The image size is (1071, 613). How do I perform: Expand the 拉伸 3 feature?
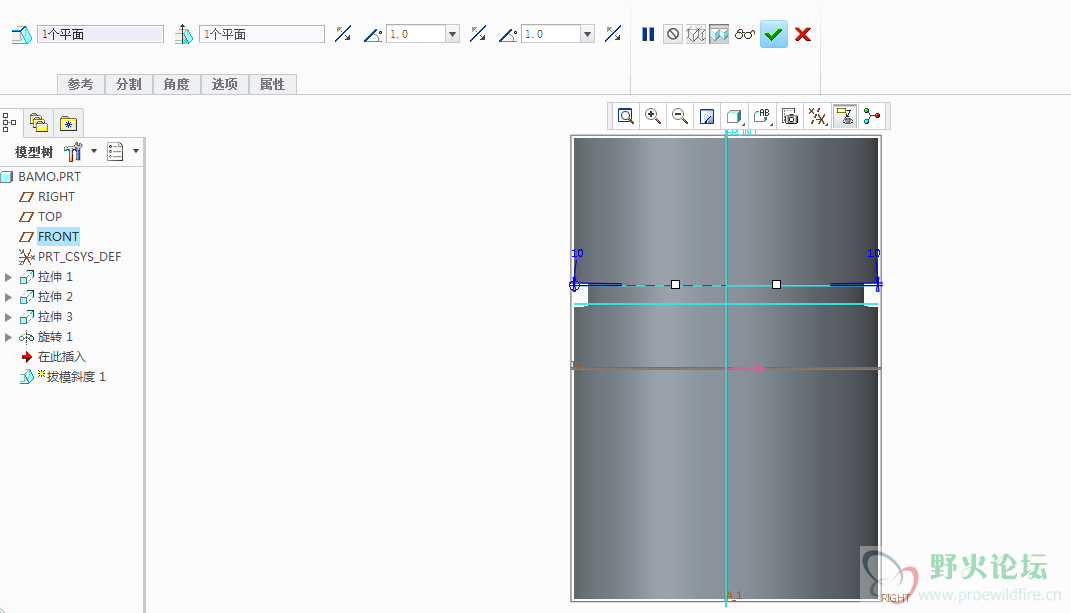8,317
